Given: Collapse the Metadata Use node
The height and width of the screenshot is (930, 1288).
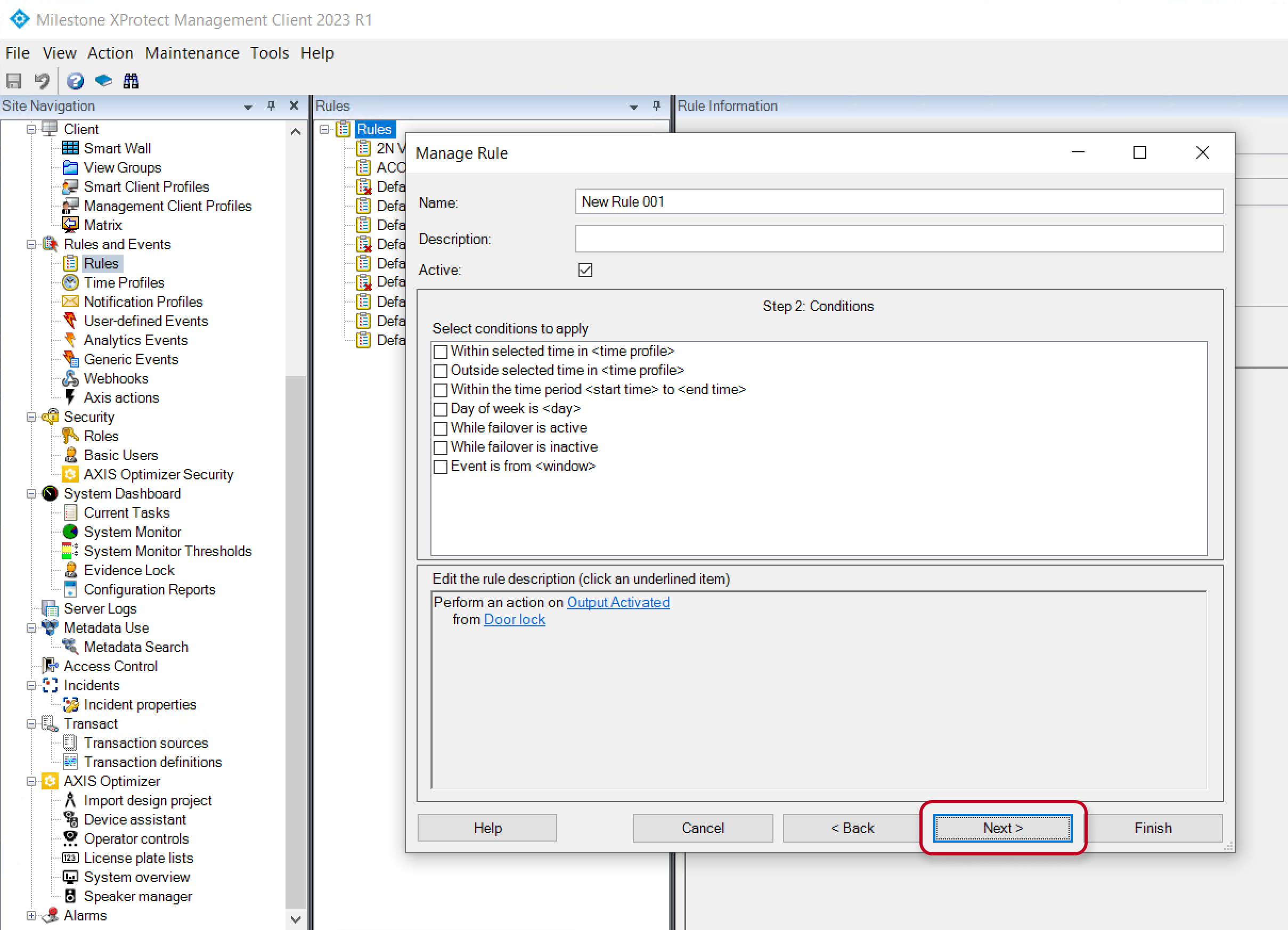Looking at the screenshot, I should (31, 628).
